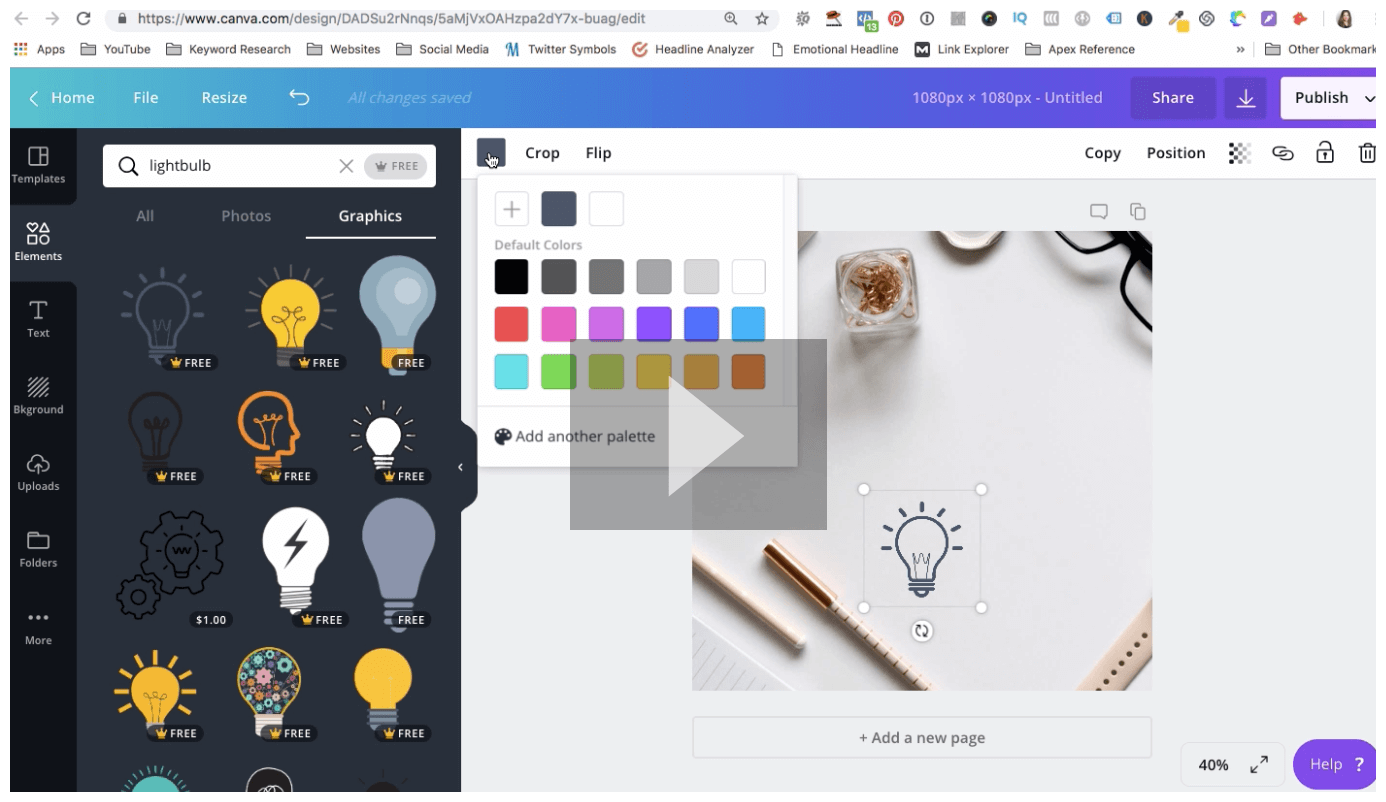Click + Add a new page
Image resolution: width=1386 pixels, height=802 pixels.
922,738
